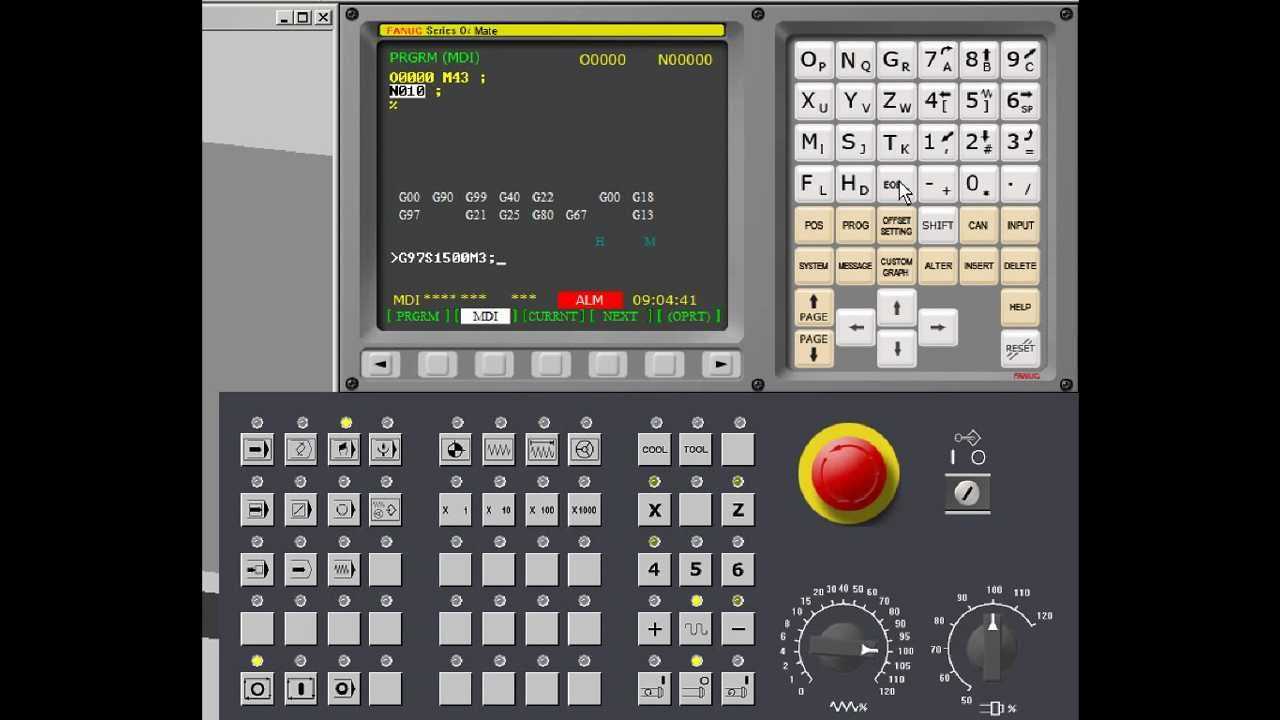Select the AUTO mode icon
Viewport: 1280px width, 720px height.
point(257,449)
